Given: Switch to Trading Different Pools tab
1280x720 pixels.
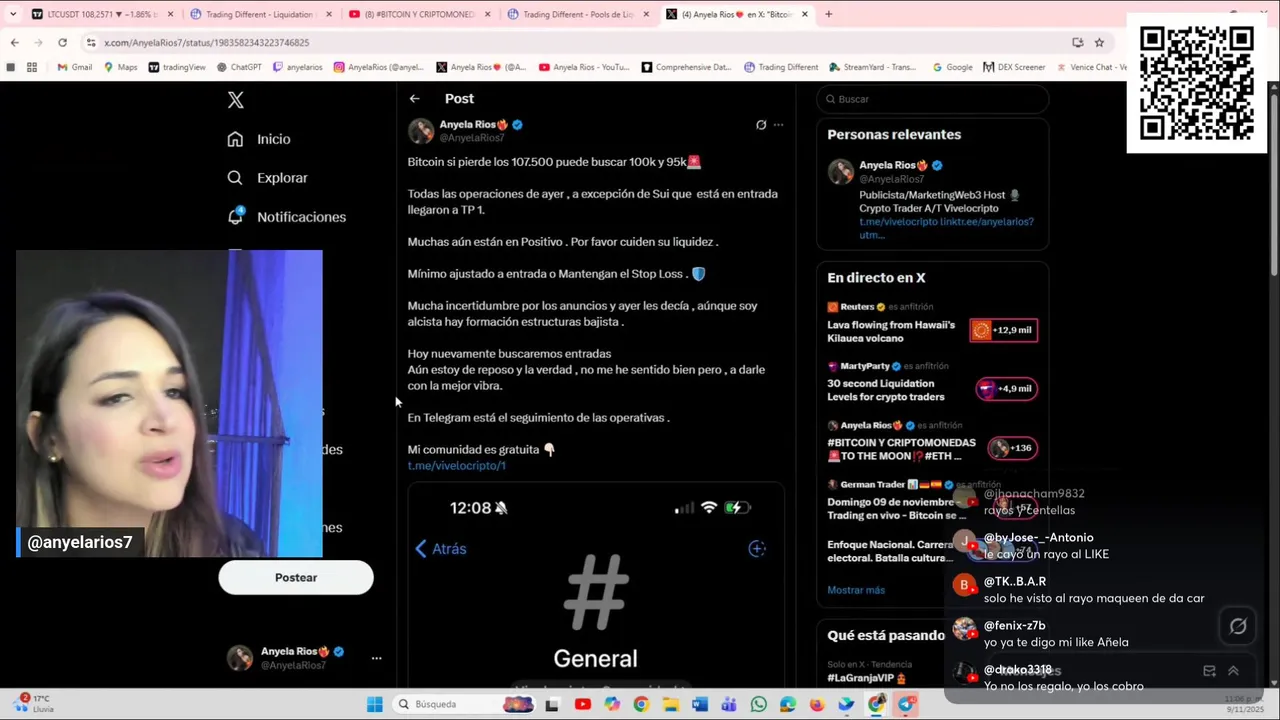Looking at the screenshot, I should click(579, 14).
